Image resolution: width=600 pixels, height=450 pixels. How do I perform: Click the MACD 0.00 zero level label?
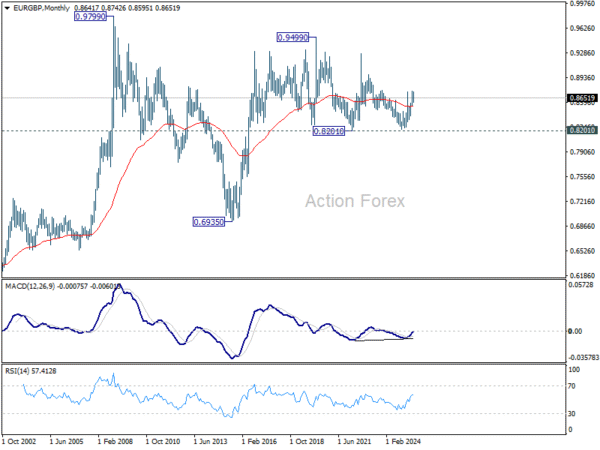[575, 331]
